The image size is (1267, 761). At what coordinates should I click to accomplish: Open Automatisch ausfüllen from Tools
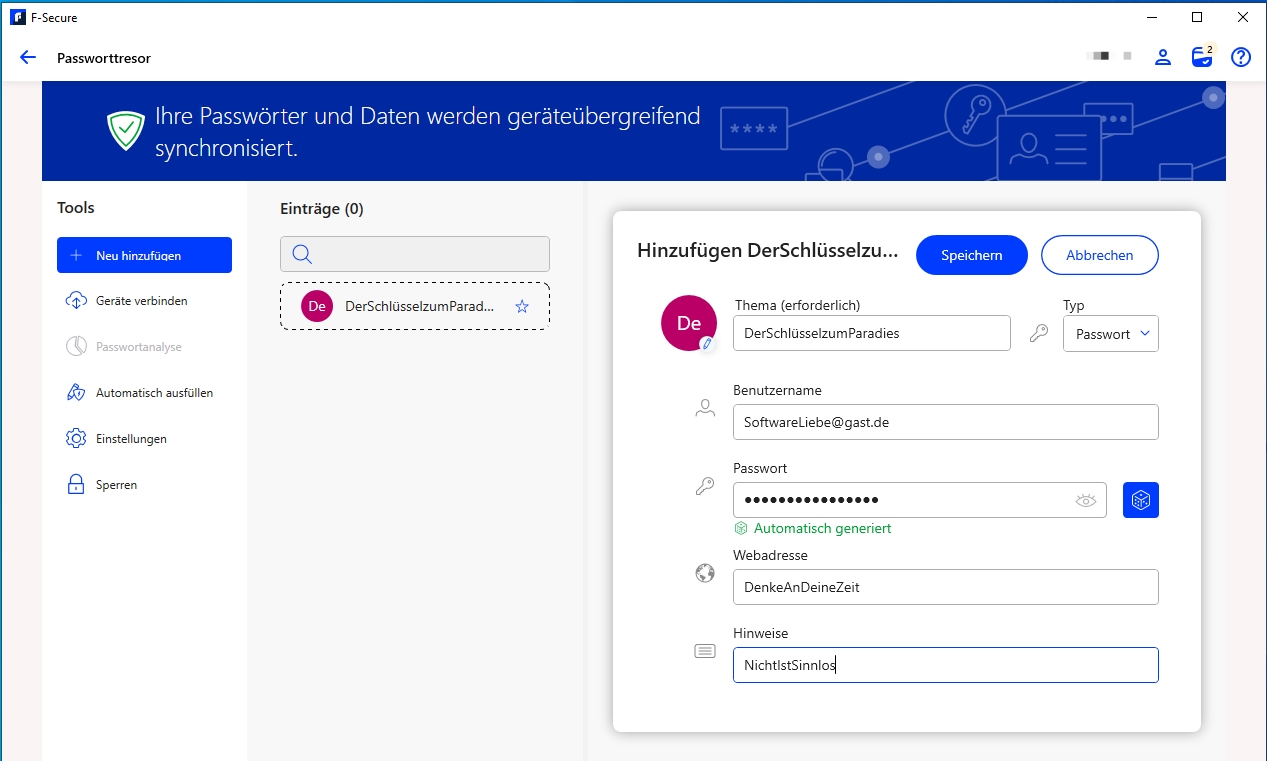pyautogui.click(x=154, y=393)
